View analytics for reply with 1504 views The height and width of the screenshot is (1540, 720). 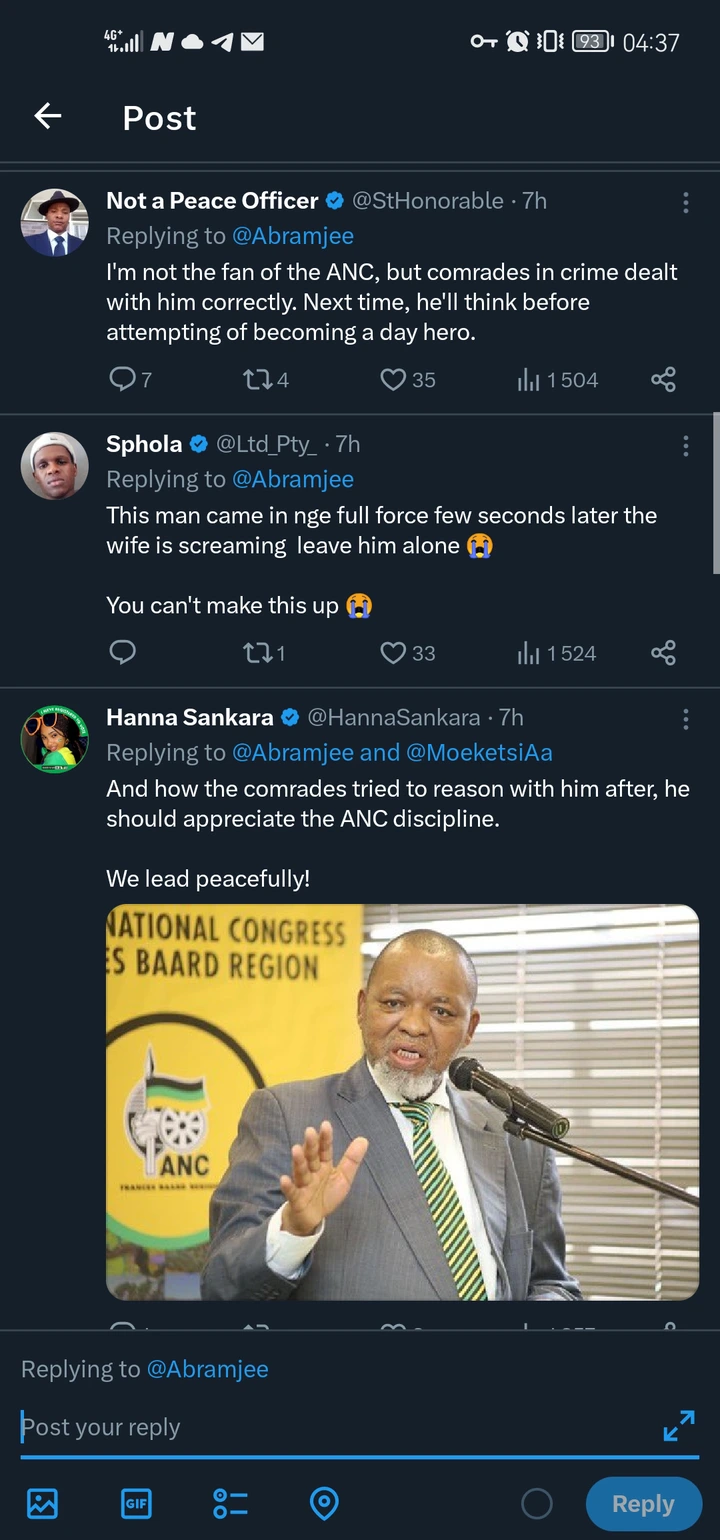pos(557,380)
